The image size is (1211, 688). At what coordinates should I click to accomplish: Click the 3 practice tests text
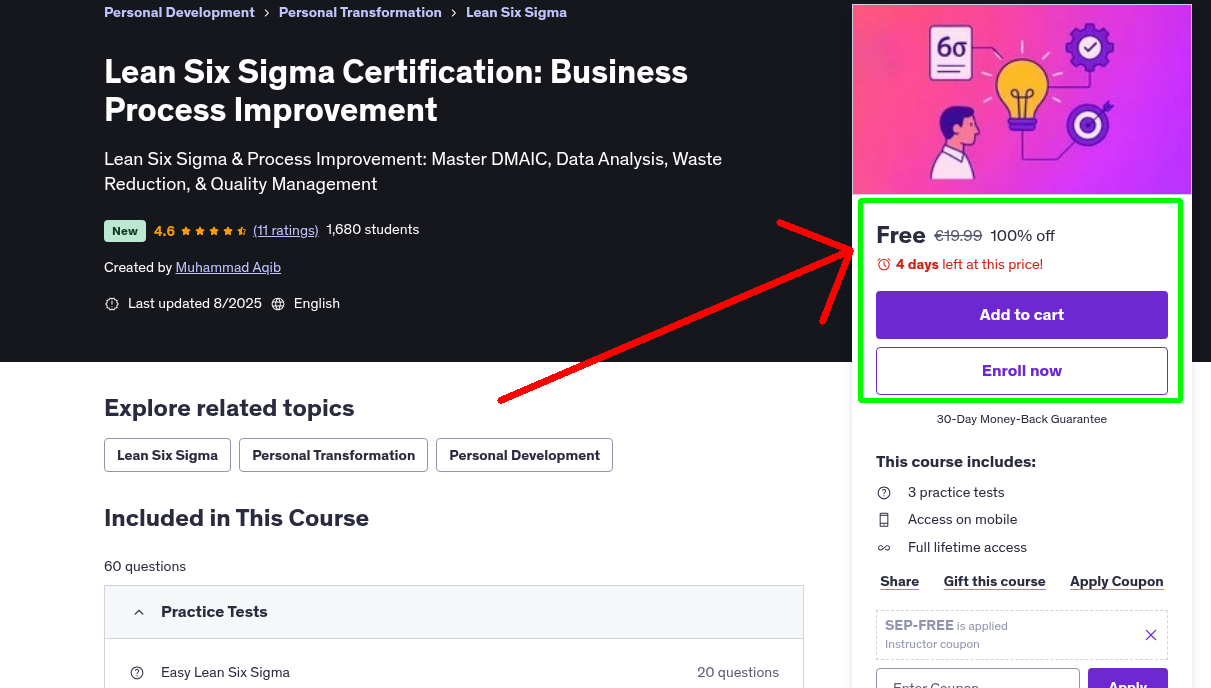[x=956, y=493]
